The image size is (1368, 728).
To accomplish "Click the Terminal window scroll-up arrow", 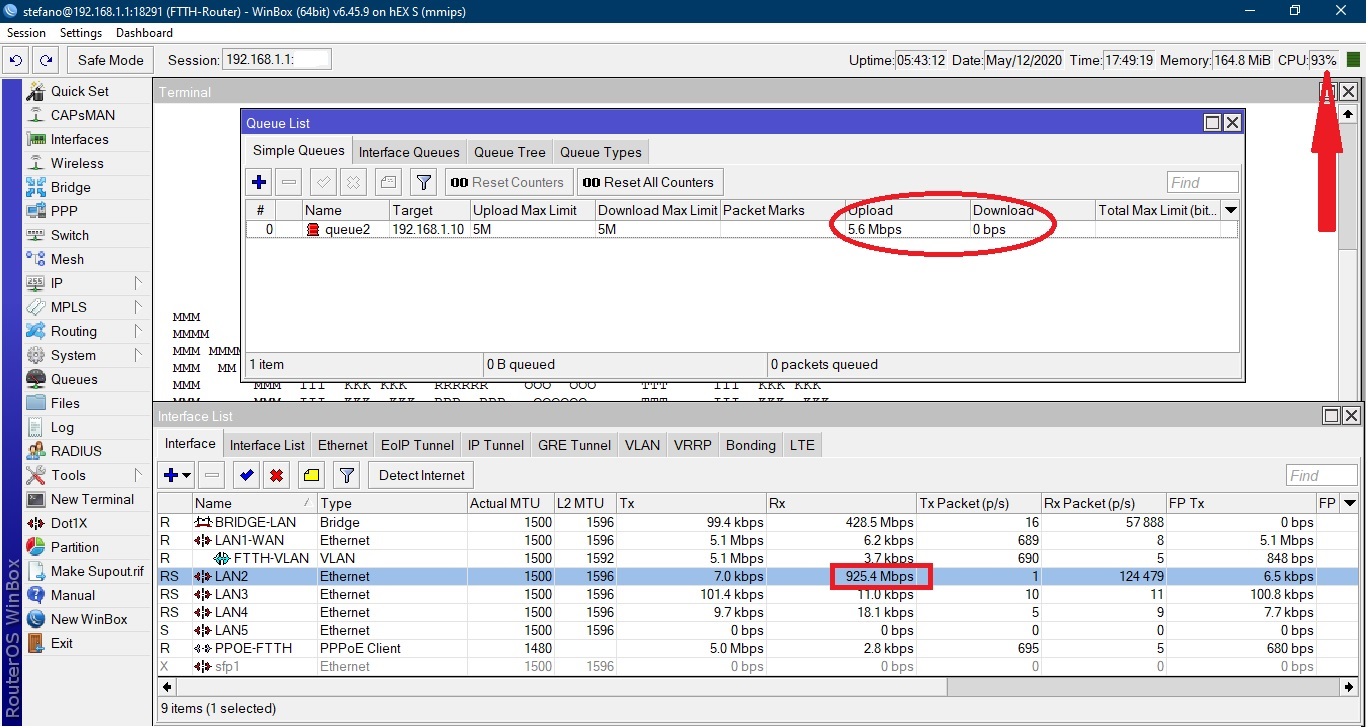I will (x=1348, y=115).
